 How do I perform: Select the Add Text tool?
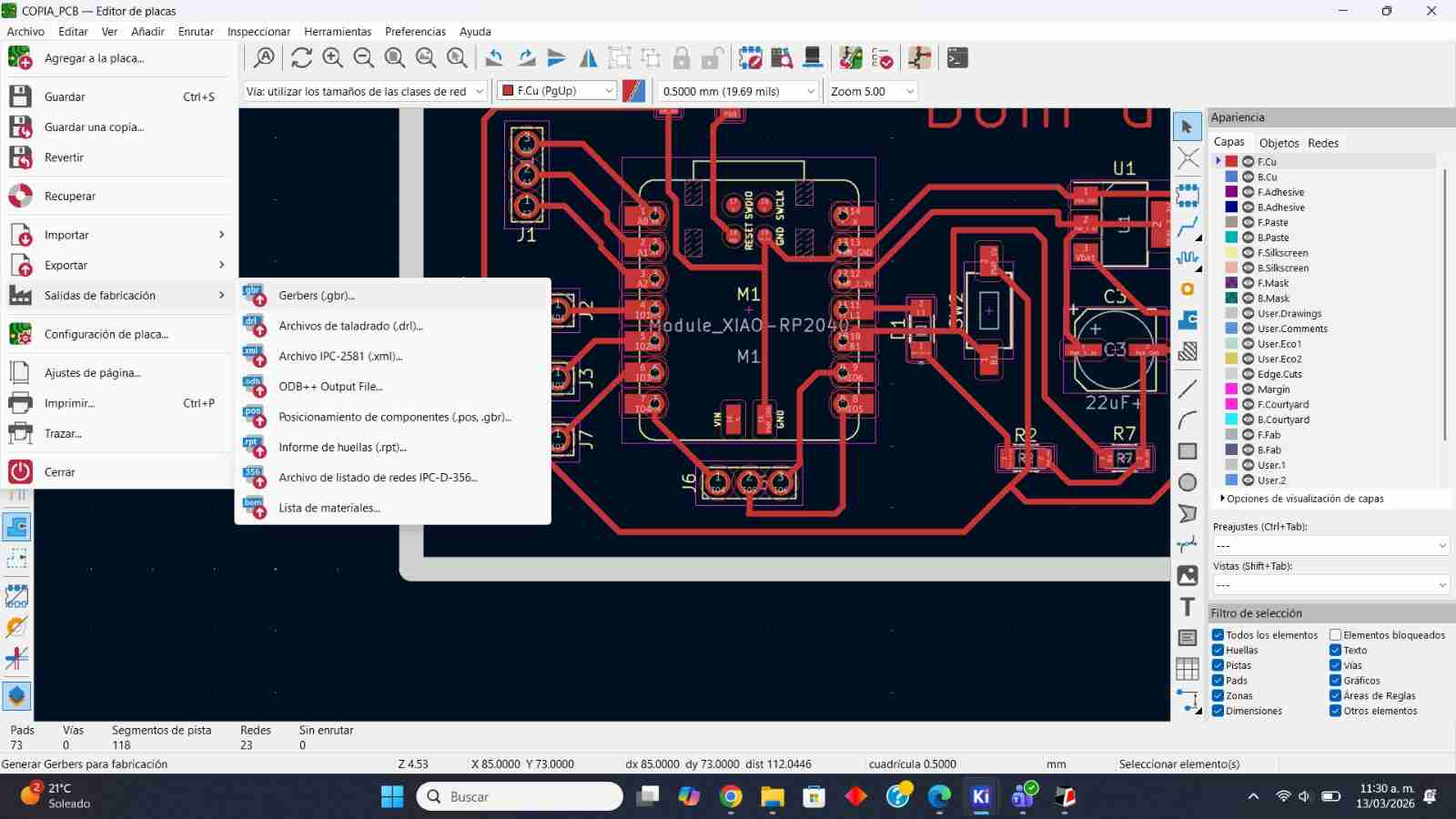pos(1187,607)
